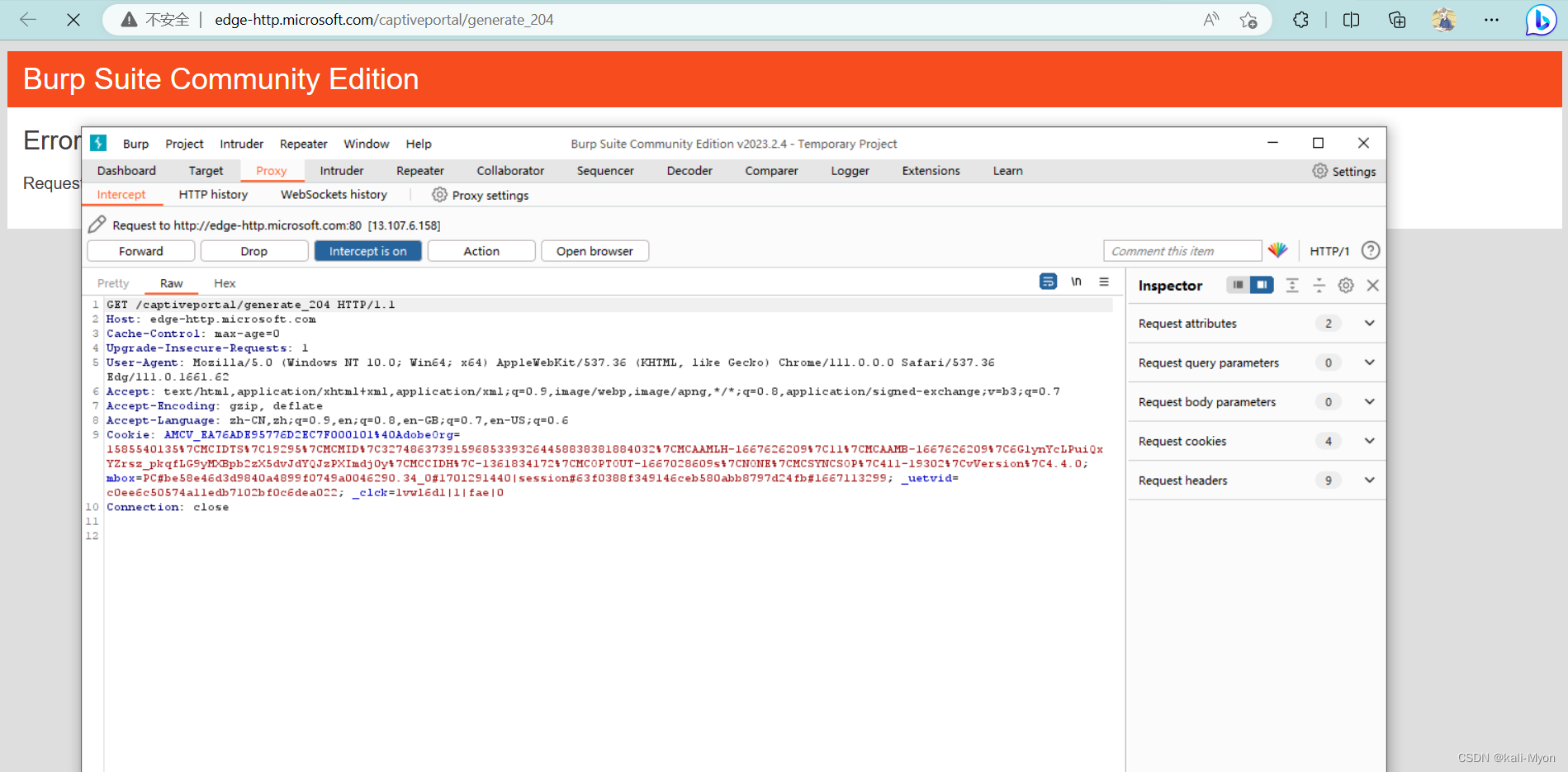Select the Pretty view tab
This screenshot has height=772, width=1568.
113,283
